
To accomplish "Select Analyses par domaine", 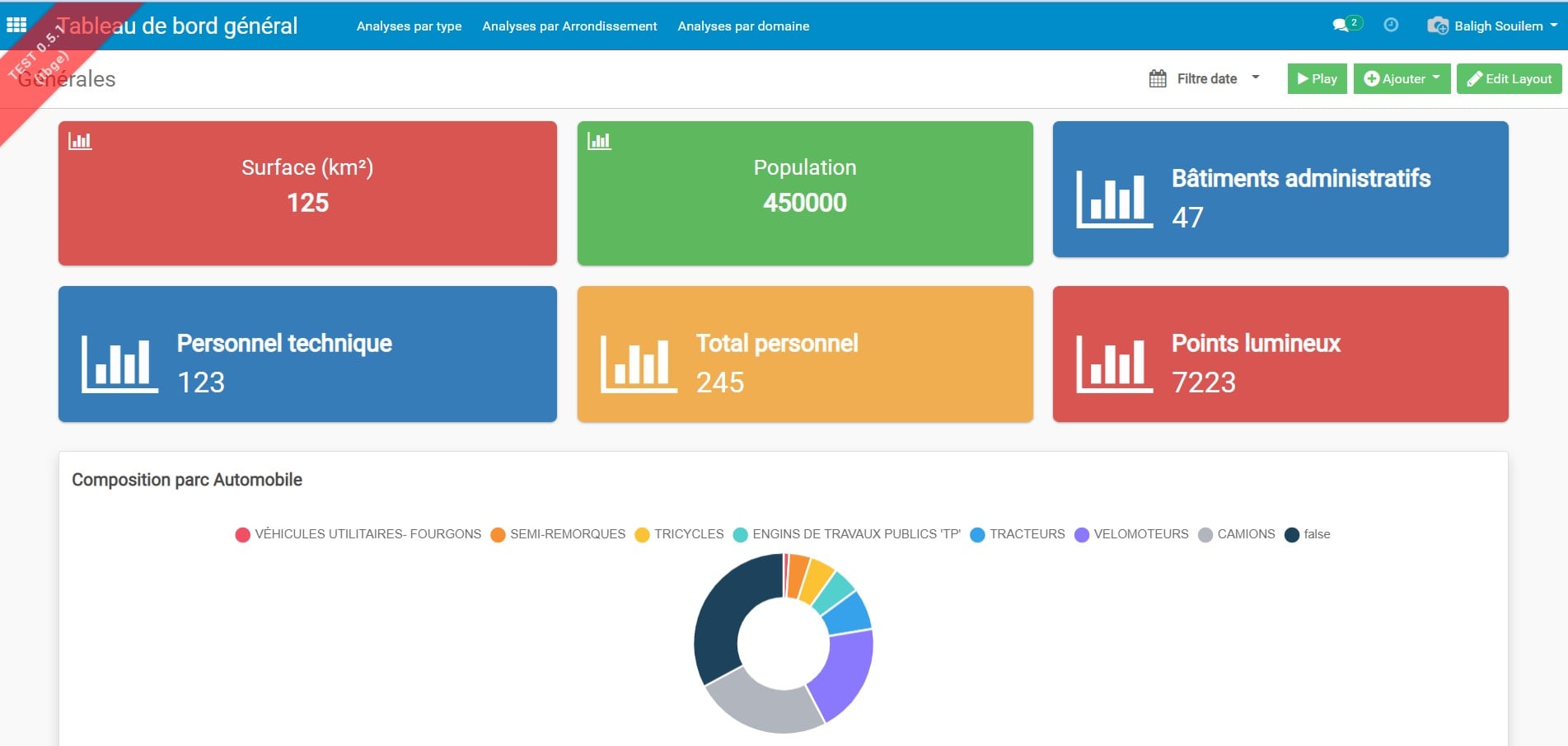I will 742,26.
